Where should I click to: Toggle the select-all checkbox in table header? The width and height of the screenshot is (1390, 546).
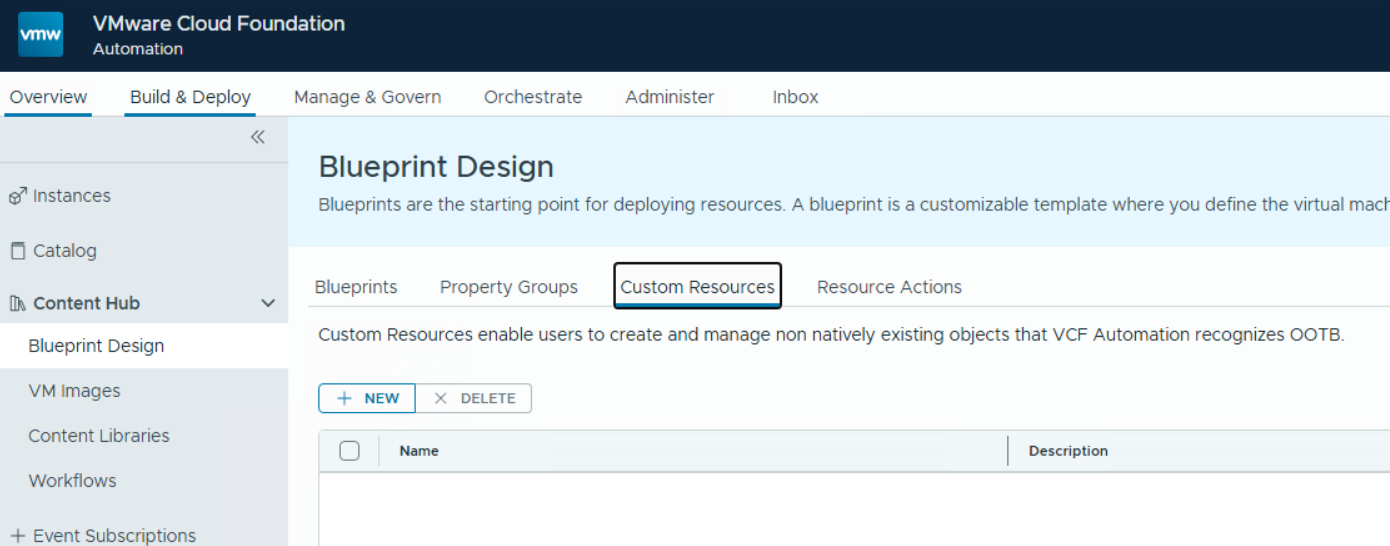(349, 451)
